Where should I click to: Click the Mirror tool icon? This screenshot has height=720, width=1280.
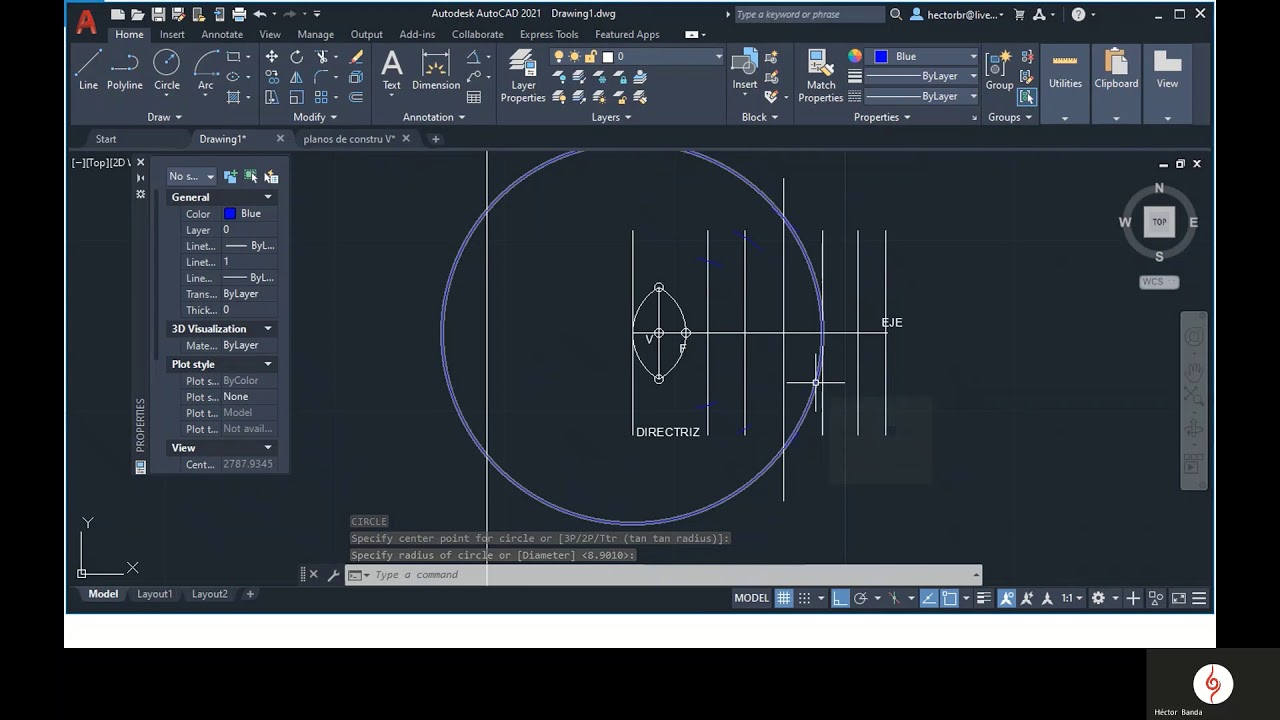[297, 77]
